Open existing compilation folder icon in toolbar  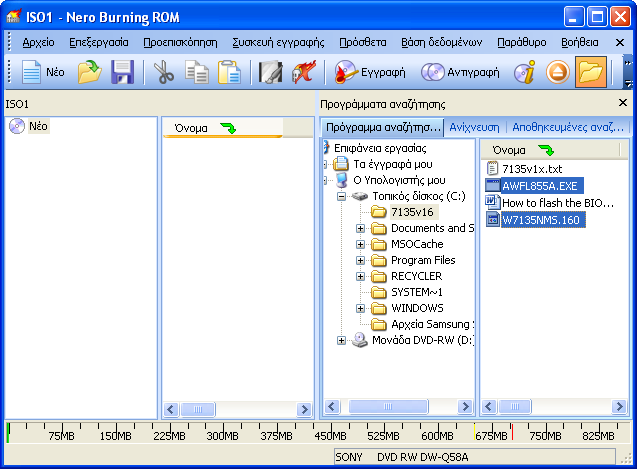(89, 72)
